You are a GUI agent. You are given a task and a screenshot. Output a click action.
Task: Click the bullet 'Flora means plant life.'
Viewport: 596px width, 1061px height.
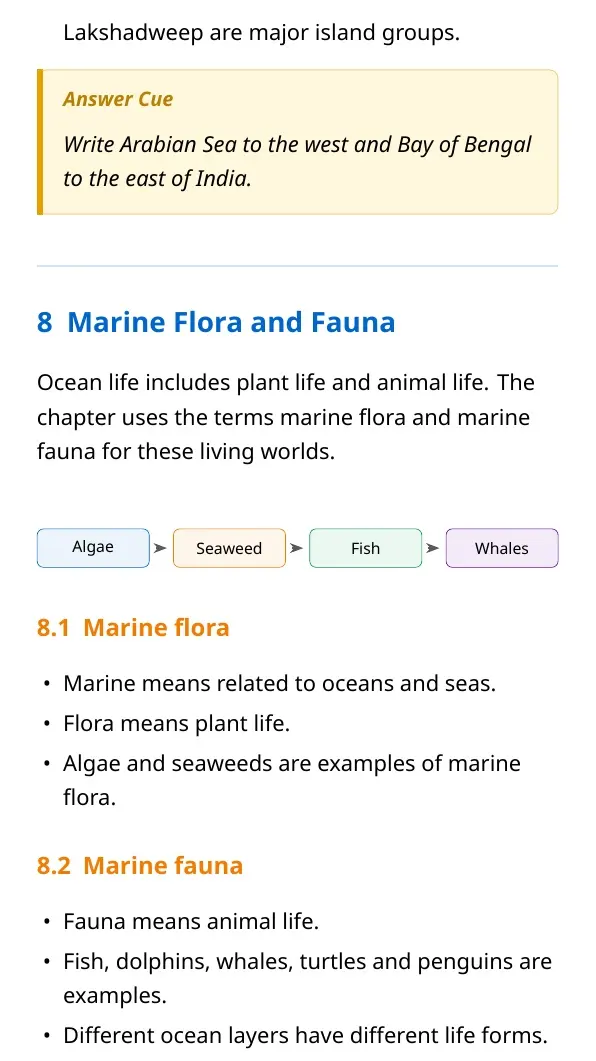click(x=177, y=723)
